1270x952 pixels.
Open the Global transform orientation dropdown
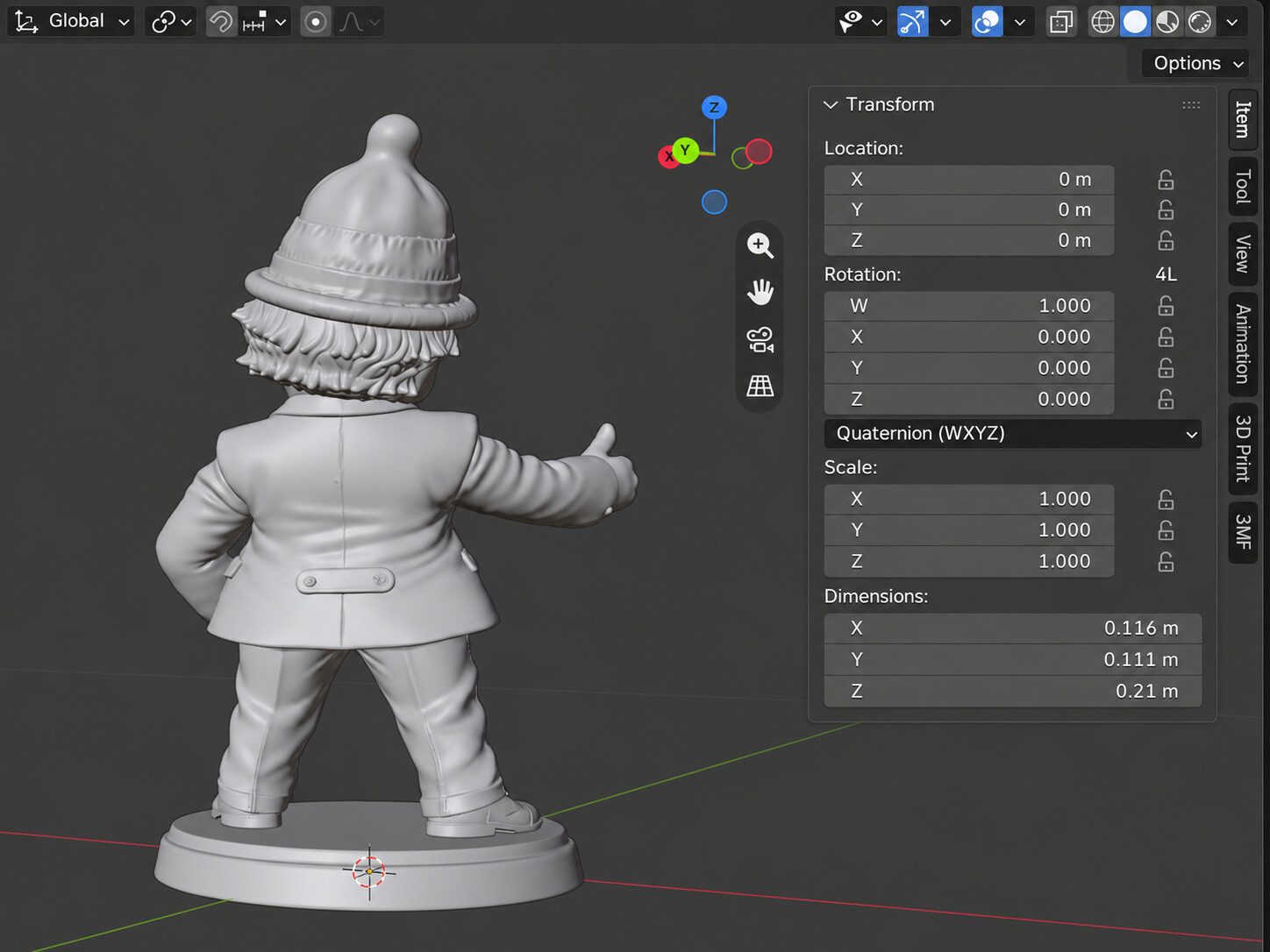tap(72, 21)
